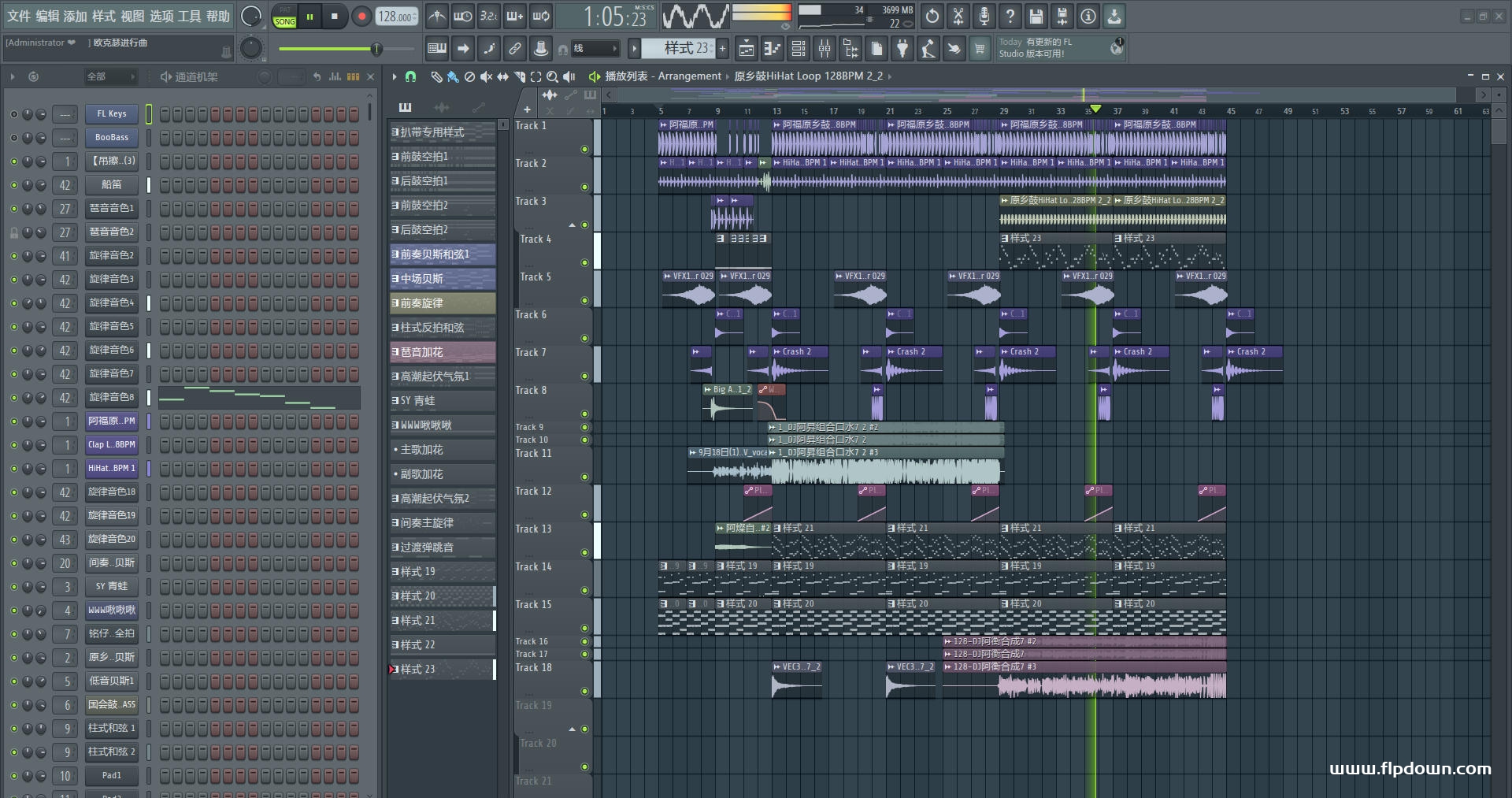Open the 编辑 (Edit) menu

point(47,16)
